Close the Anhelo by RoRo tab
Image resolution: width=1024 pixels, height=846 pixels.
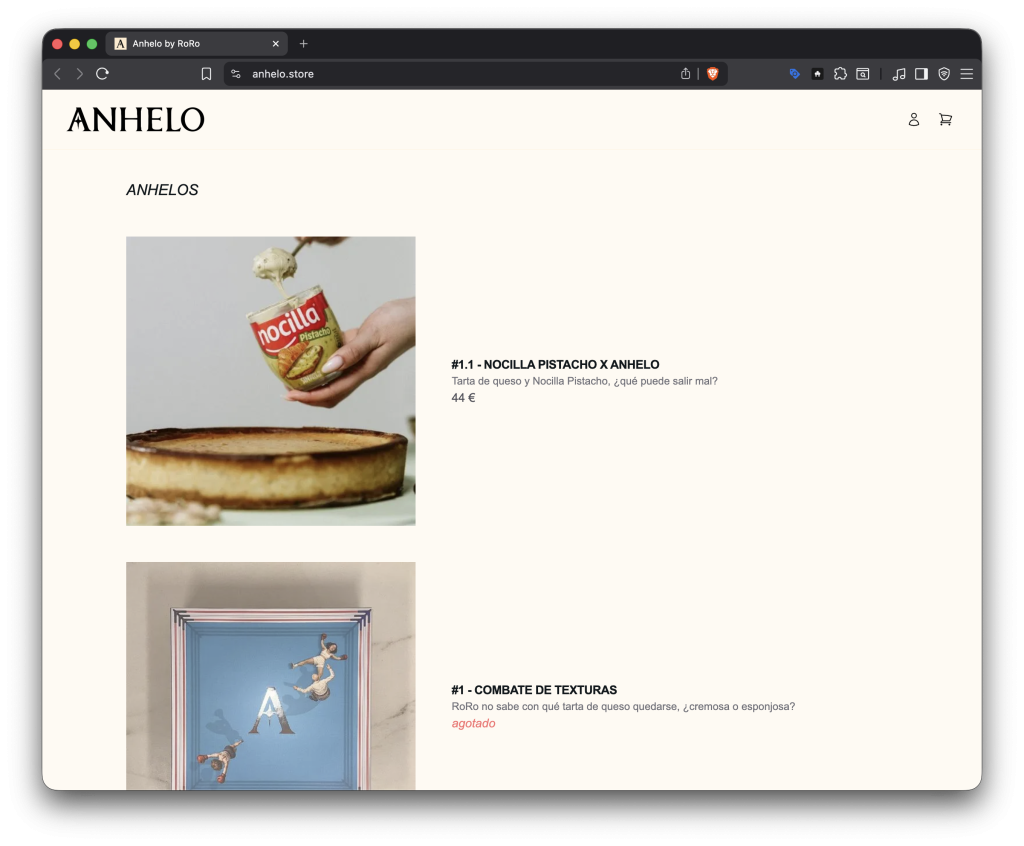pos(276,44)
